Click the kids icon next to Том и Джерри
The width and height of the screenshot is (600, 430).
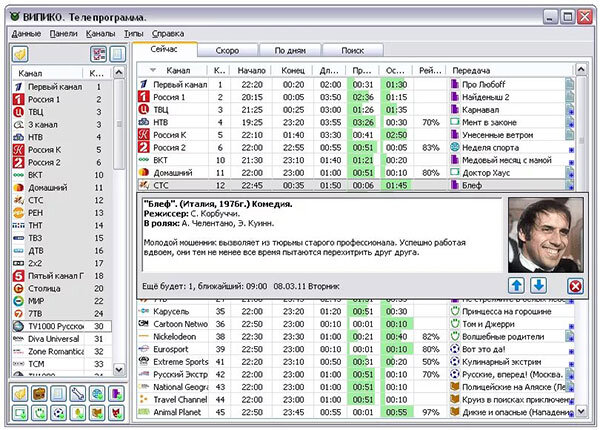(455, 324)
